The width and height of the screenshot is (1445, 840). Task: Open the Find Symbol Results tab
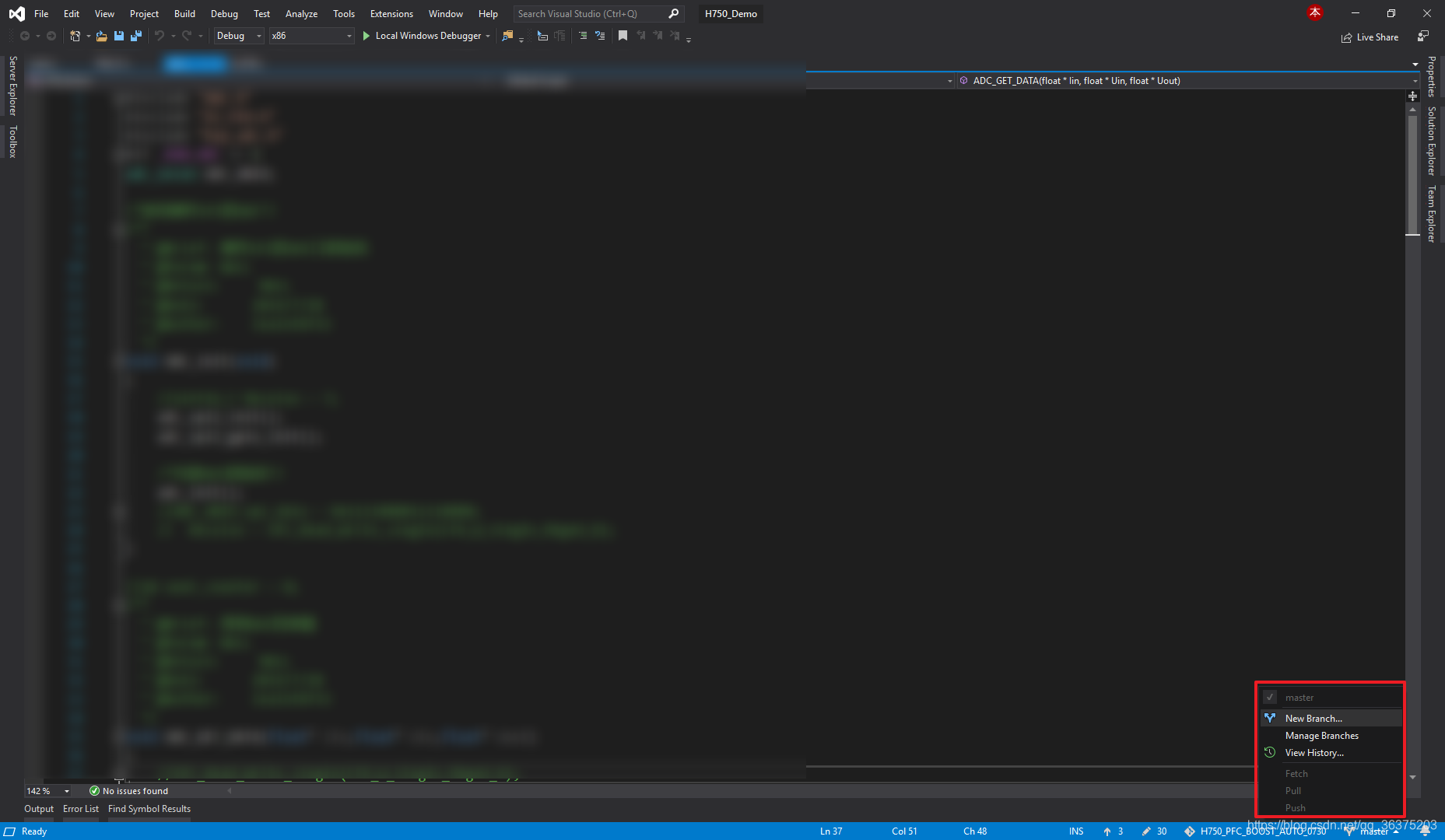[x=149, y=809]
